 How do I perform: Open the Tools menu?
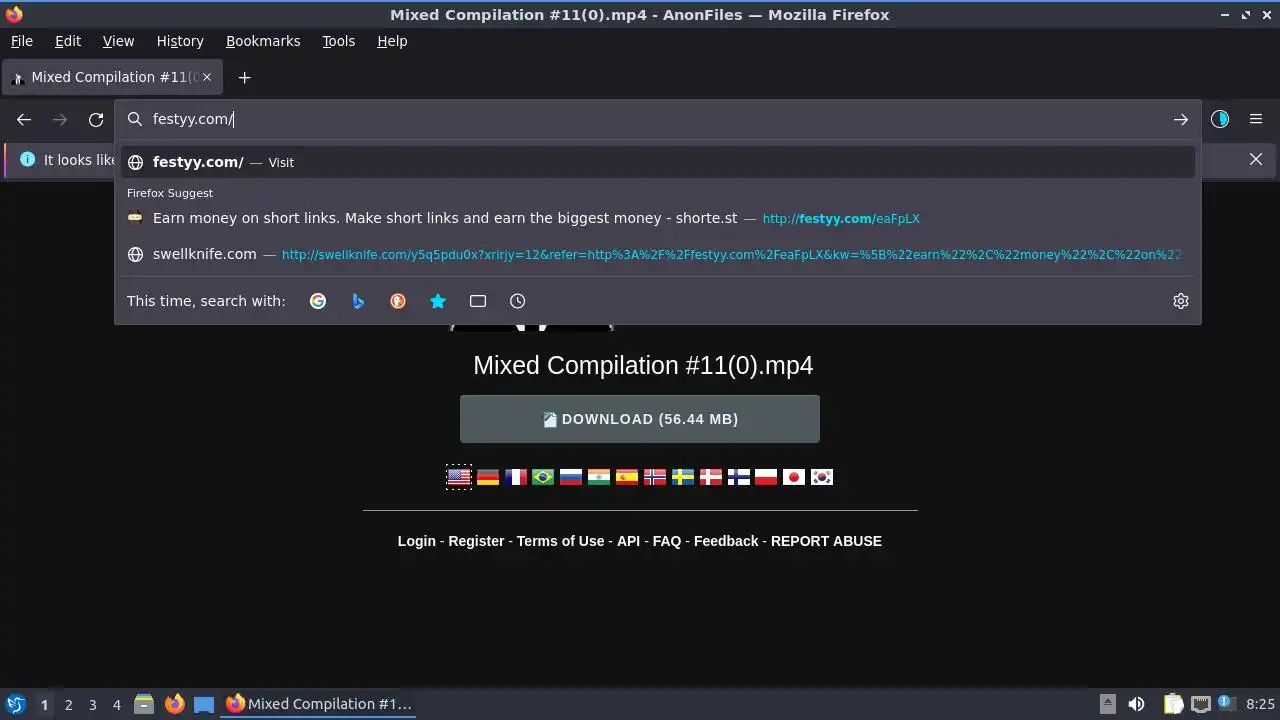click(x=339, y=41)
